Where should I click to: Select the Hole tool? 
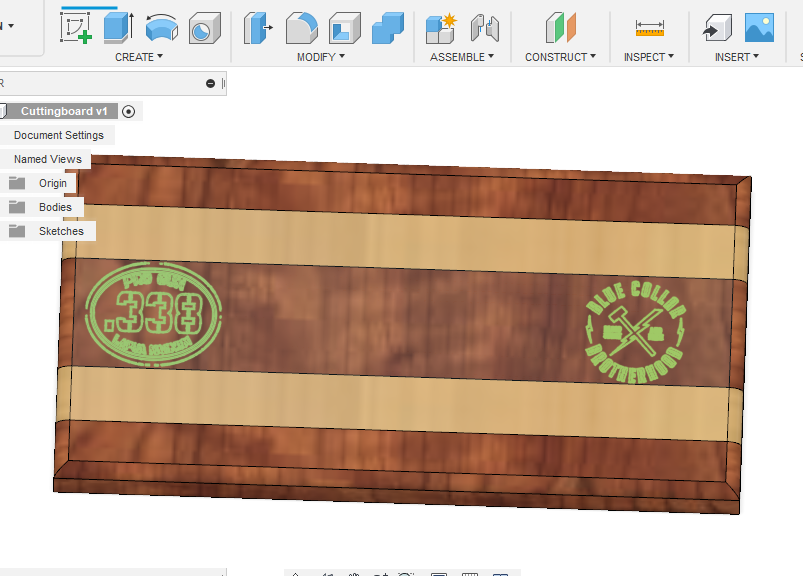coord(204,28)
